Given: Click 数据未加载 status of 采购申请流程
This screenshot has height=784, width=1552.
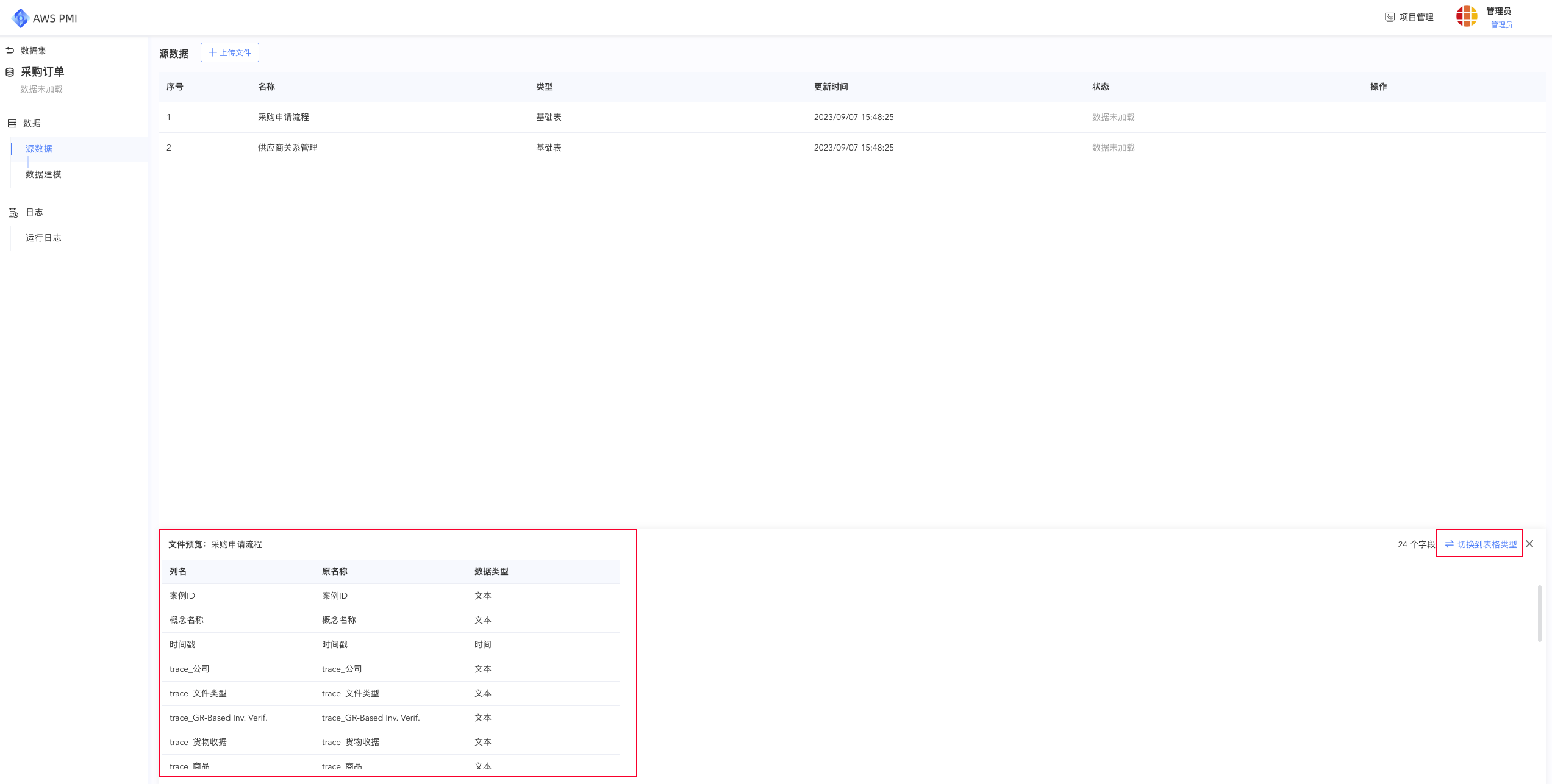Looking at the screenshot, I should click(x=1114, y=117).
